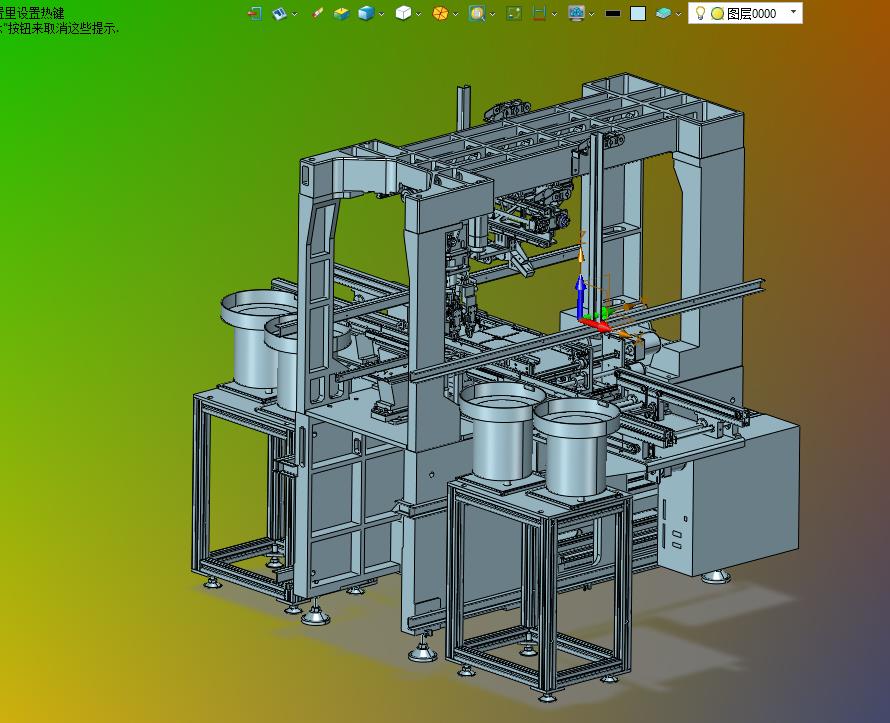Select the white cube display icon

403,13
